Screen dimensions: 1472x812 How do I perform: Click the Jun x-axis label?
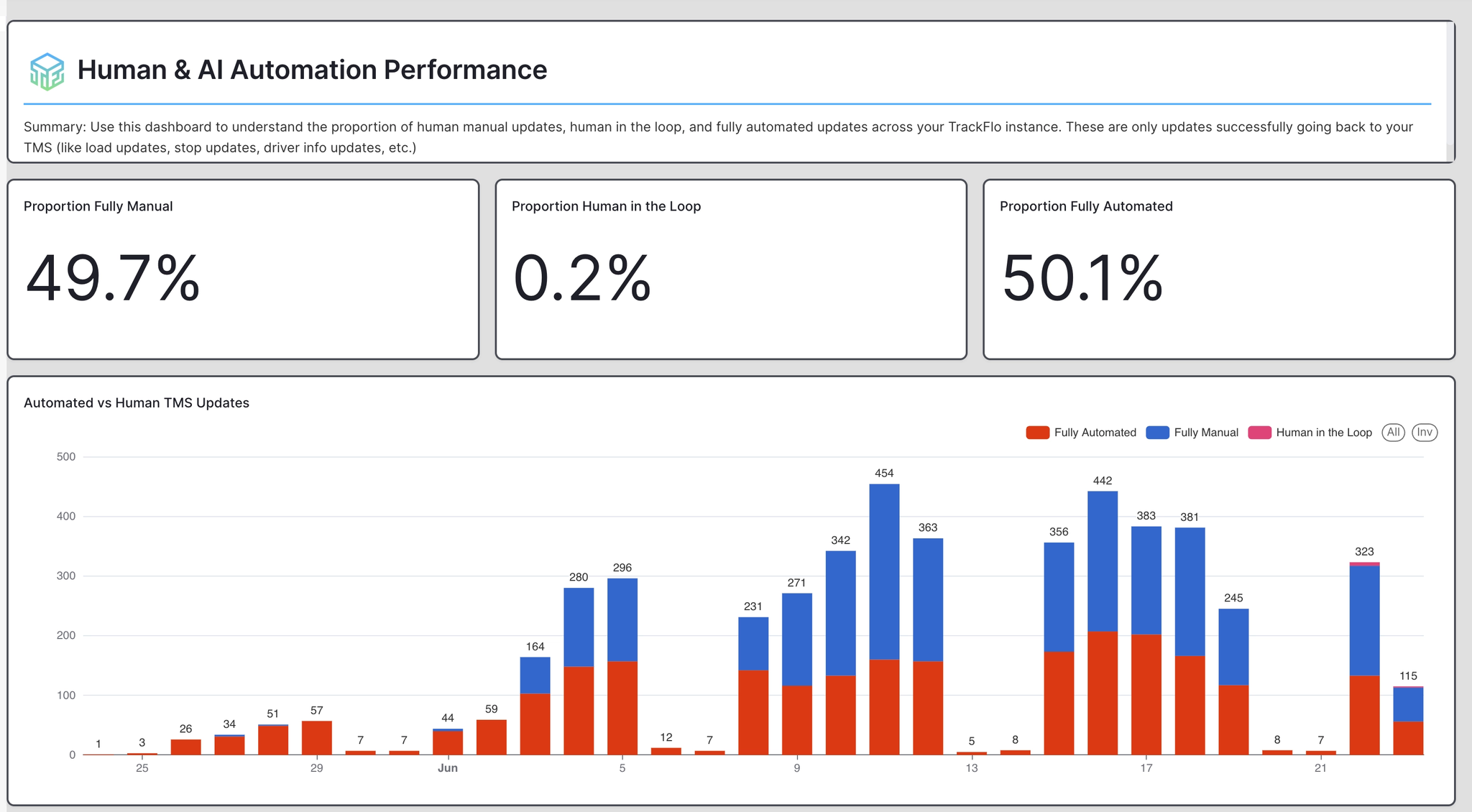point(448,768)
